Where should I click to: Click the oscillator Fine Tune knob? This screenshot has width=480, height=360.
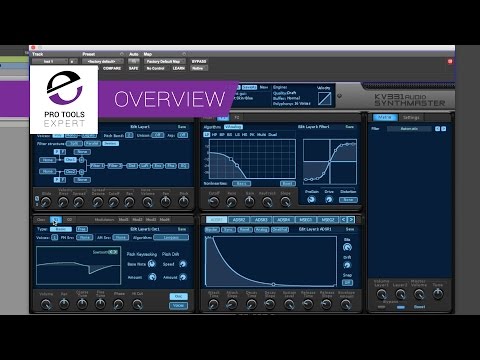tap(100, 304)
